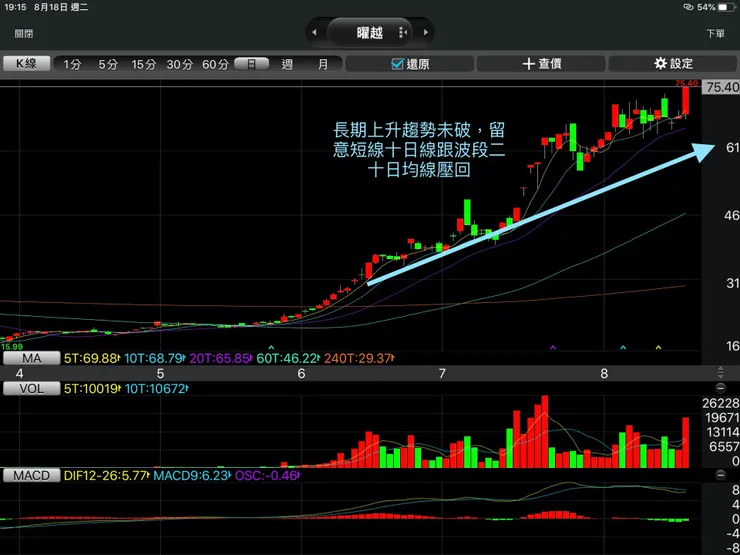Image resolution: width=740 pixels, height=555 pixels.
Task: Tap the 75.40 current price tag
Action: [721, 87]
